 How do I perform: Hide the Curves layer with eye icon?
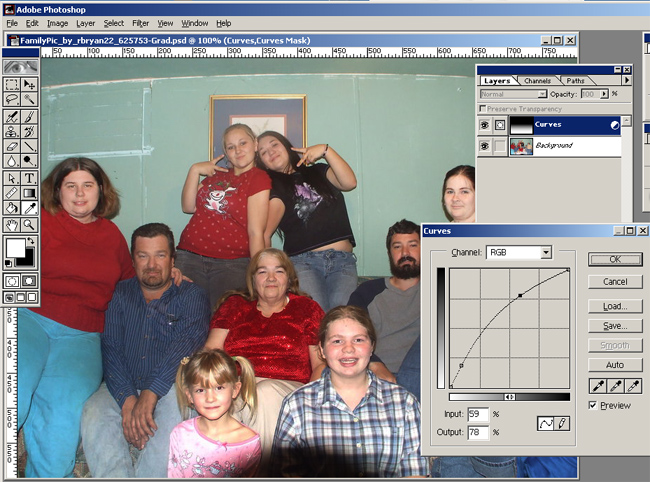tap(485, 126)
